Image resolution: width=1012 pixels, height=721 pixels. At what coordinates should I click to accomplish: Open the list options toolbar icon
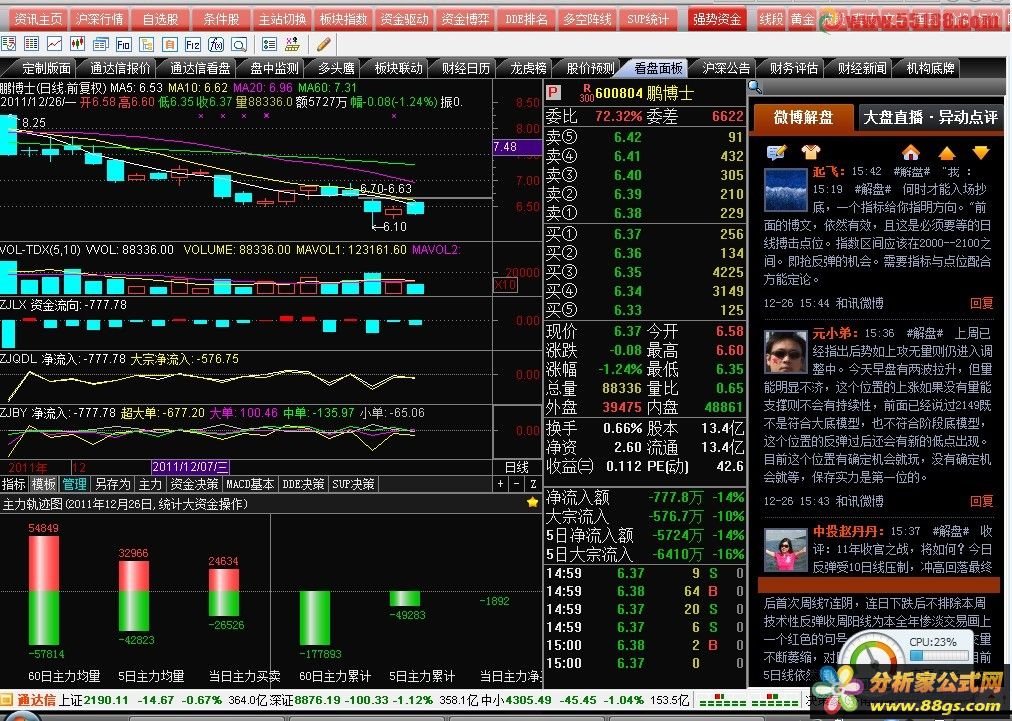270,44
